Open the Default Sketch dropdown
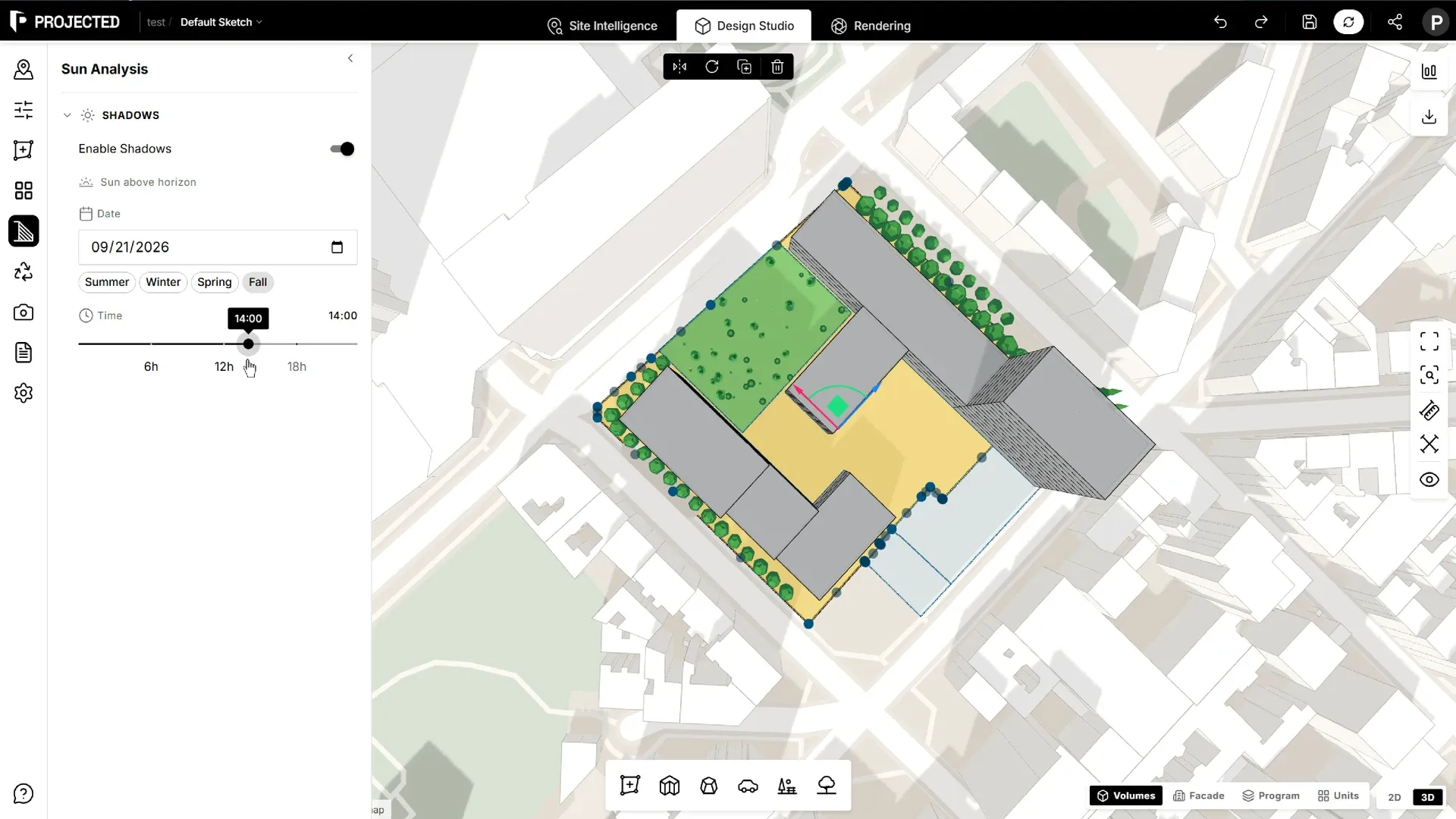Viewport: 1456px width, 819px height. pyautogui.click(x=221, y=22)
